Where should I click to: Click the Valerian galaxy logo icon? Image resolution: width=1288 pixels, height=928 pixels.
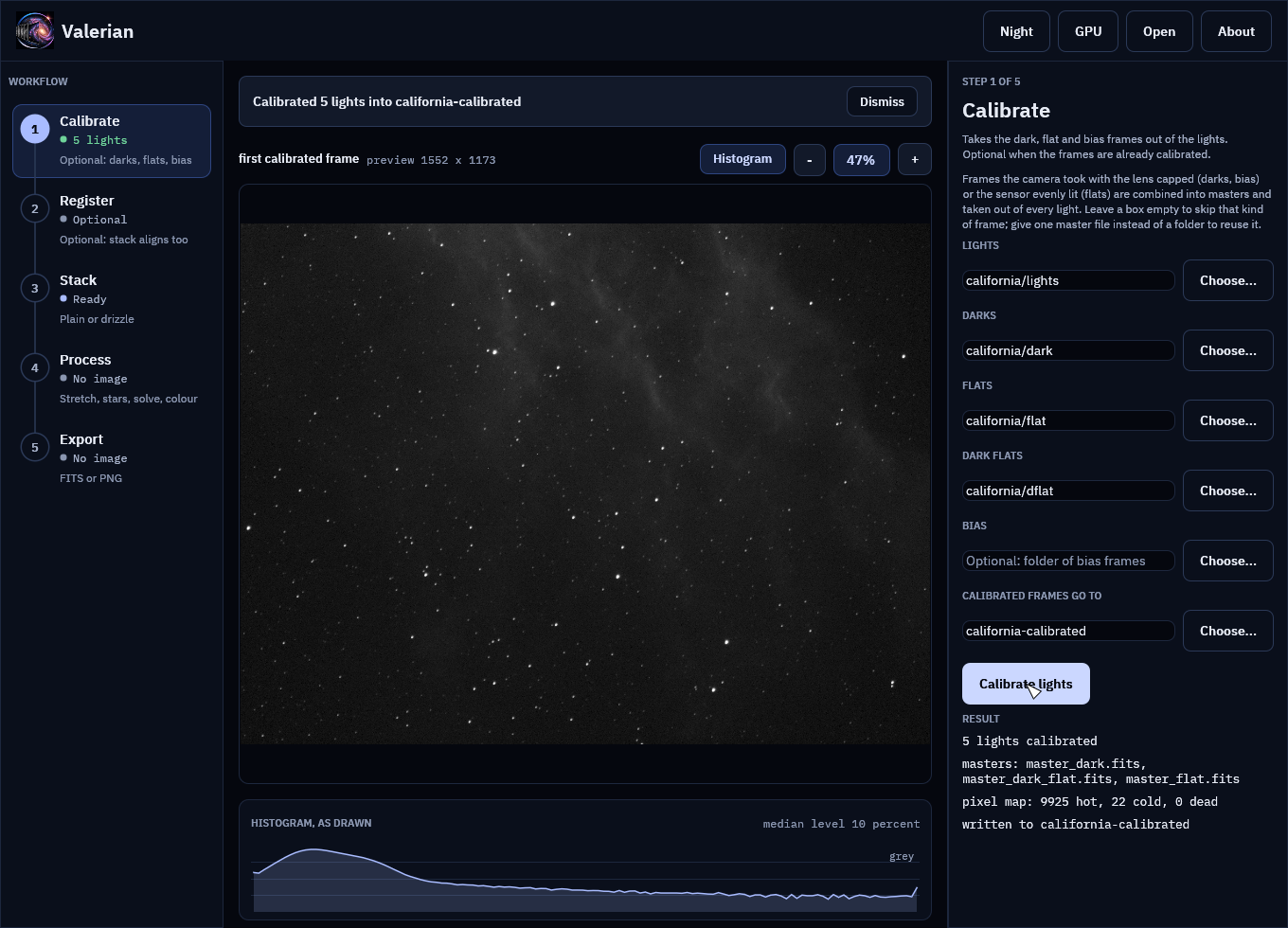coord(35,31)
